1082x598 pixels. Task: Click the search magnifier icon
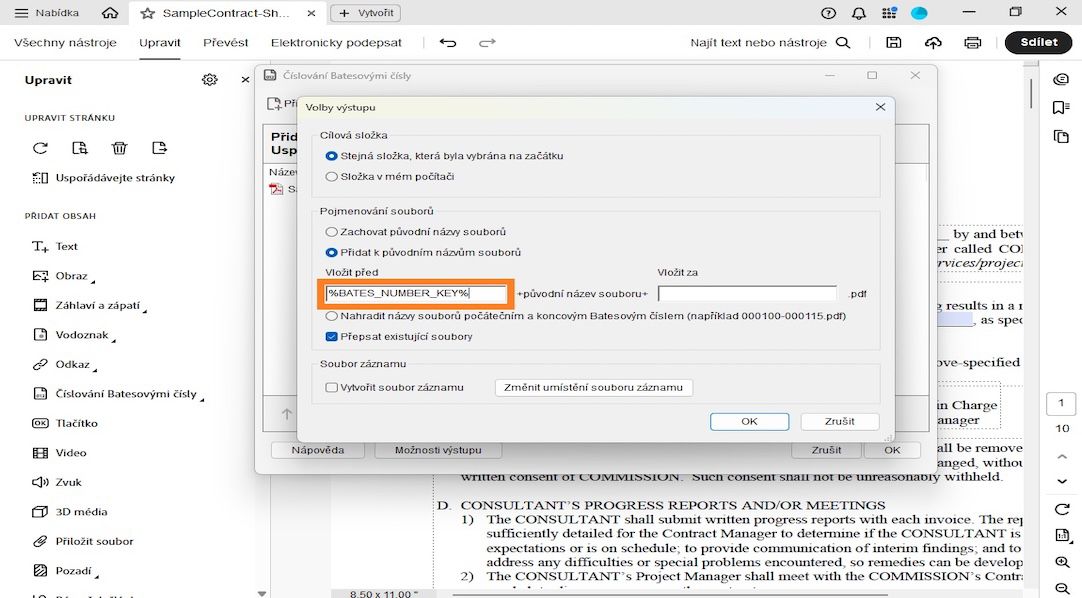843,43
